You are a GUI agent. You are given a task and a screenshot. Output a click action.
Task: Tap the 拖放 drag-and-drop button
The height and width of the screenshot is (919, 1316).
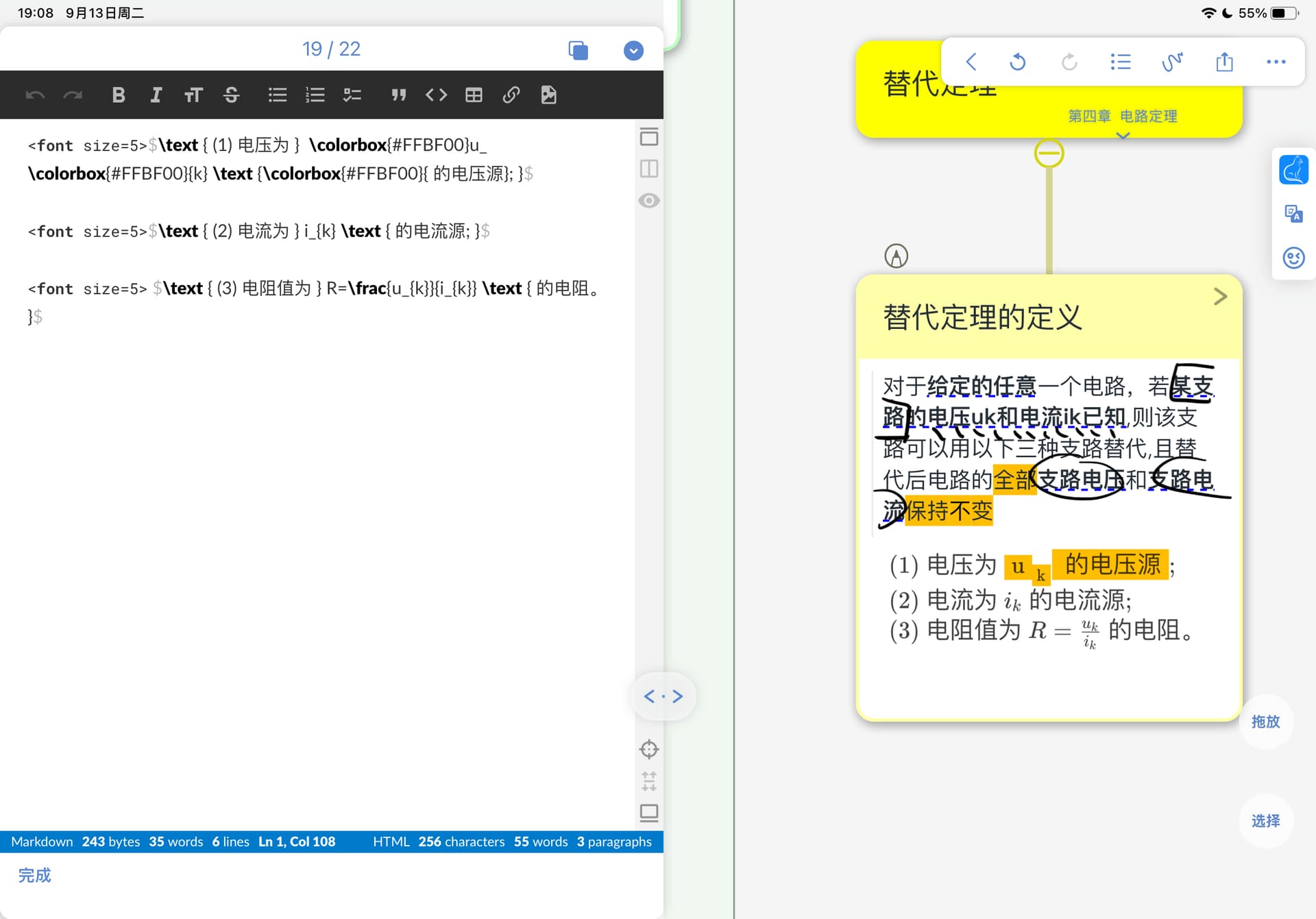coord(1265,721)
